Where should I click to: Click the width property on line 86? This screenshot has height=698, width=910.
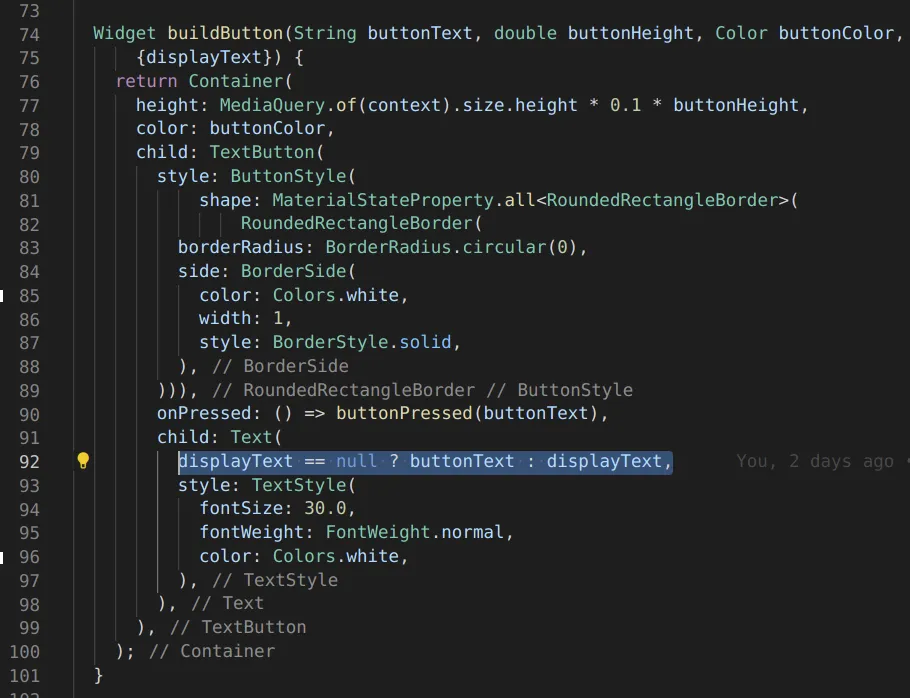point(225,318)
